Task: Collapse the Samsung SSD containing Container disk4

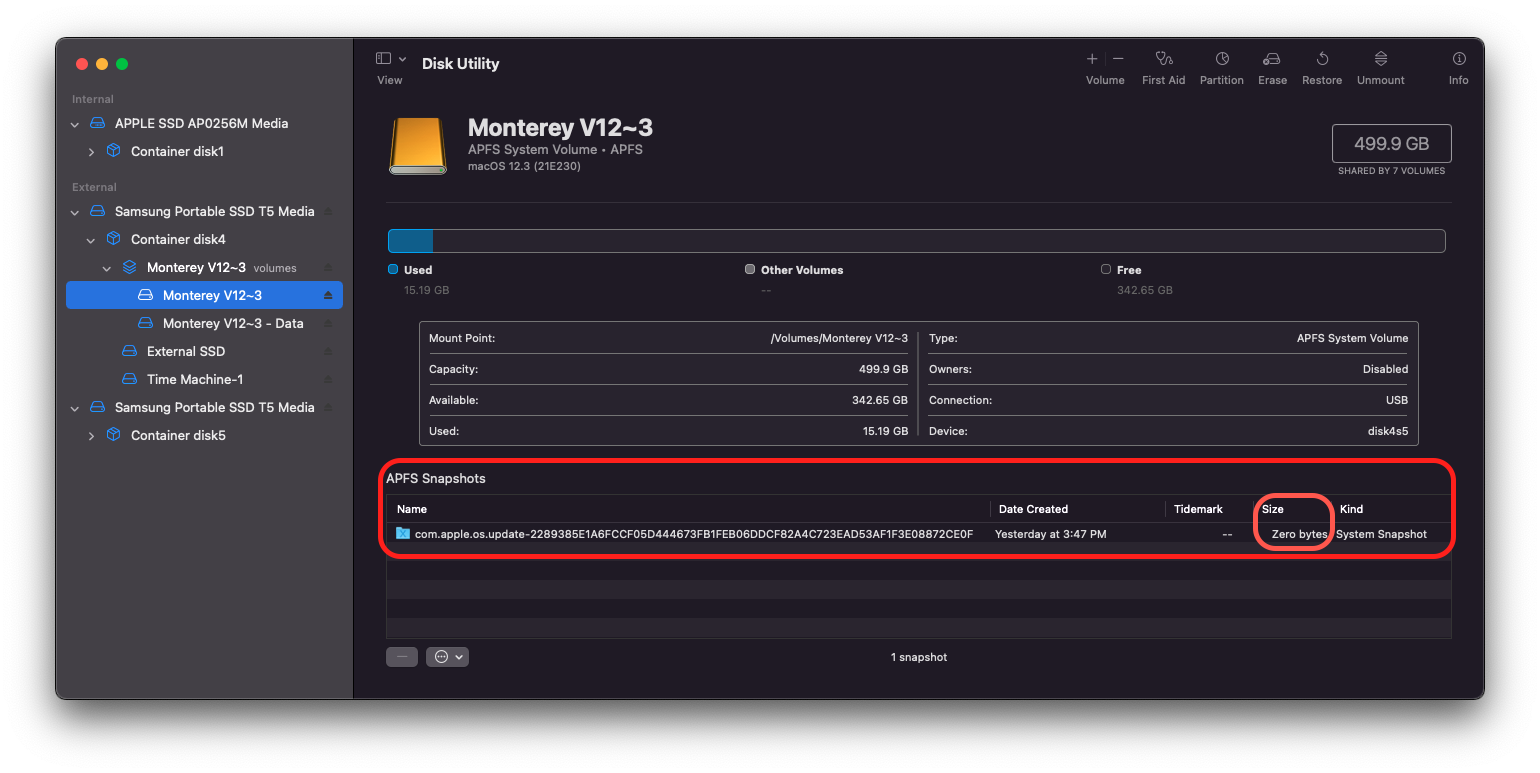Action: [x=75, y=212]
